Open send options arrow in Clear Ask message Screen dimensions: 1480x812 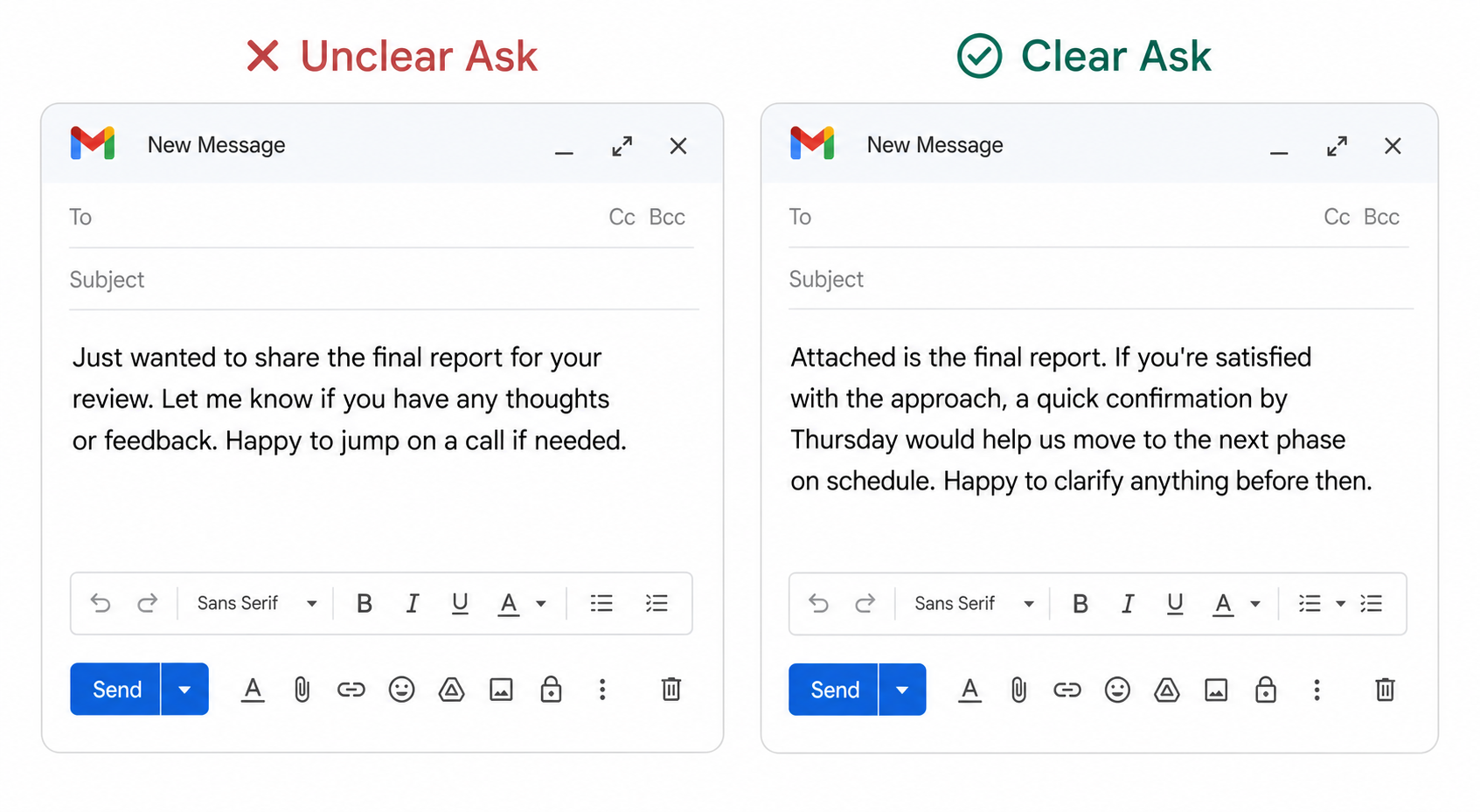click(902, 690)
